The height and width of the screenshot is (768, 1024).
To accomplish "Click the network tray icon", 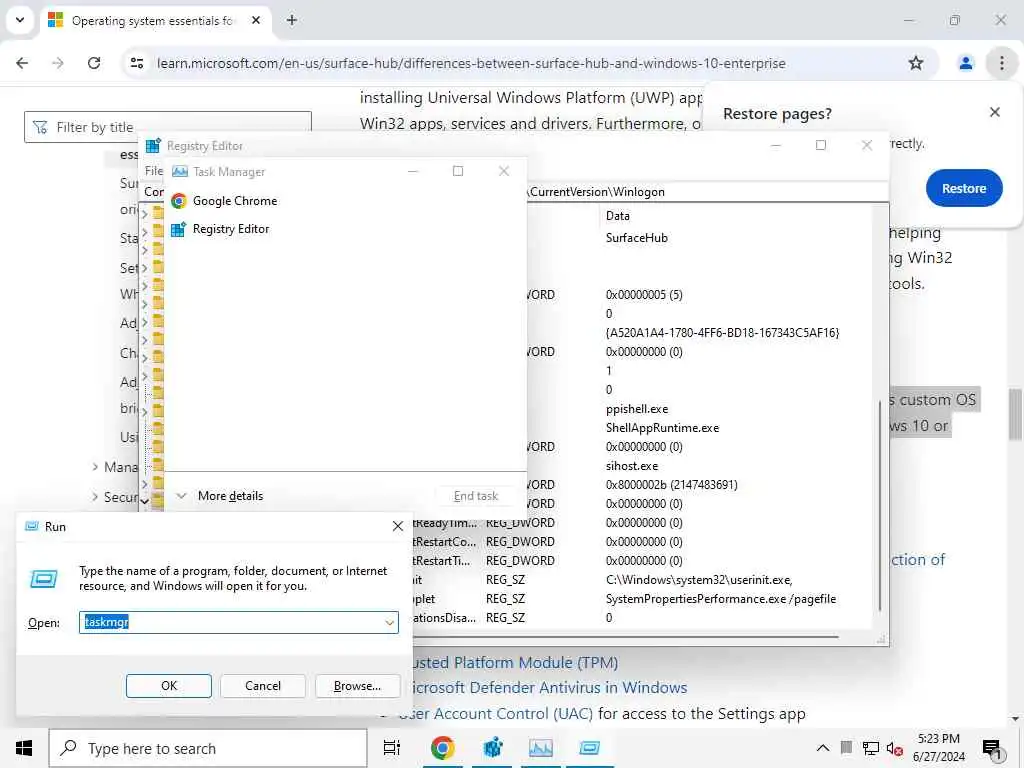I will tap(871, 748).
